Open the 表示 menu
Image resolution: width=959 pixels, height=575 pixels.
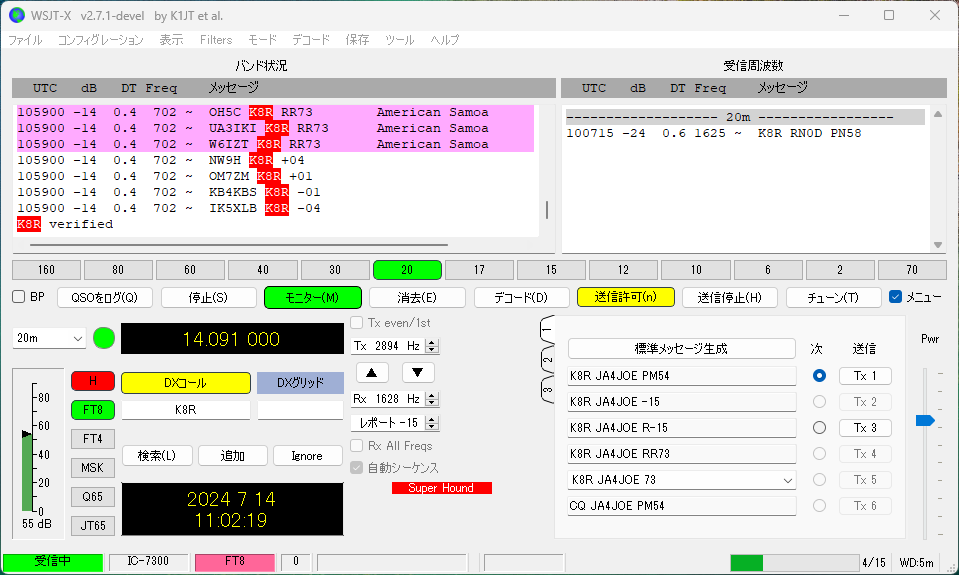point(171,40)
